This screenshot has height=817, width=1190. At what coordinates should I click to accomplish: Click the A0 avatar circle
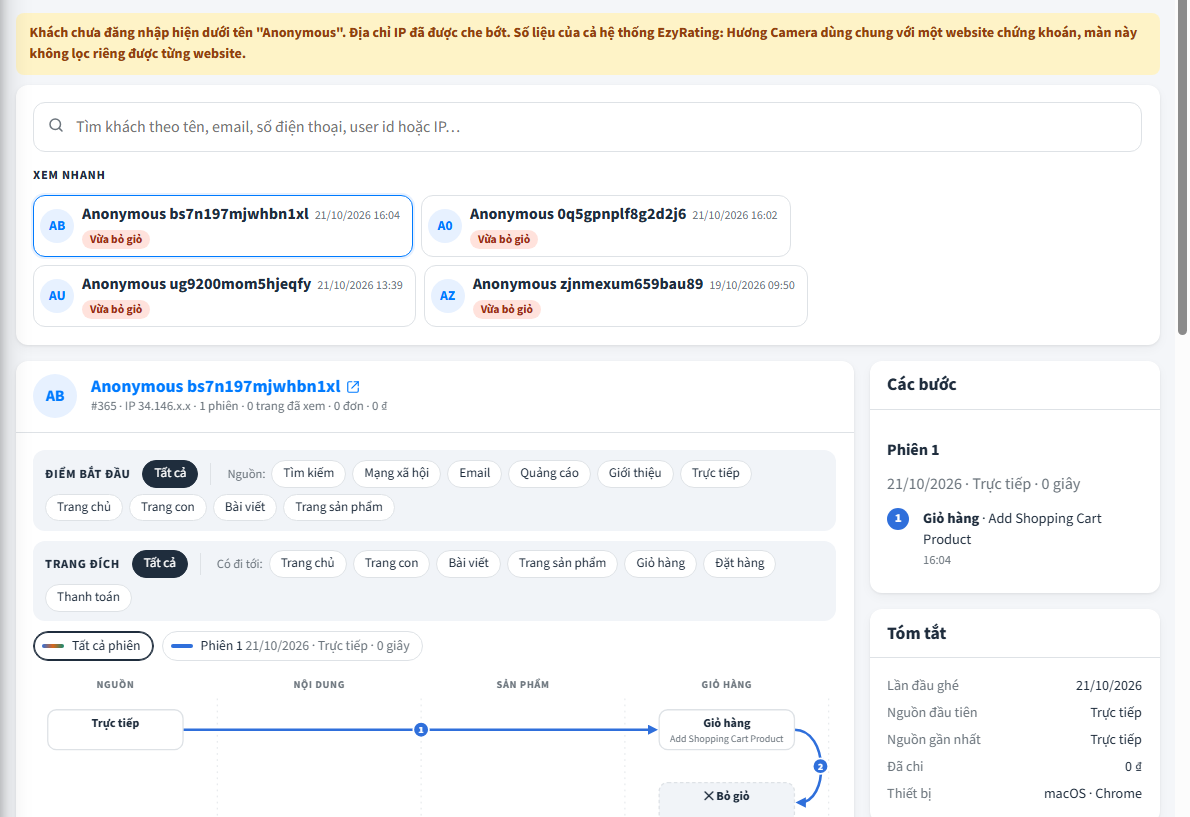tap(445, 226)
